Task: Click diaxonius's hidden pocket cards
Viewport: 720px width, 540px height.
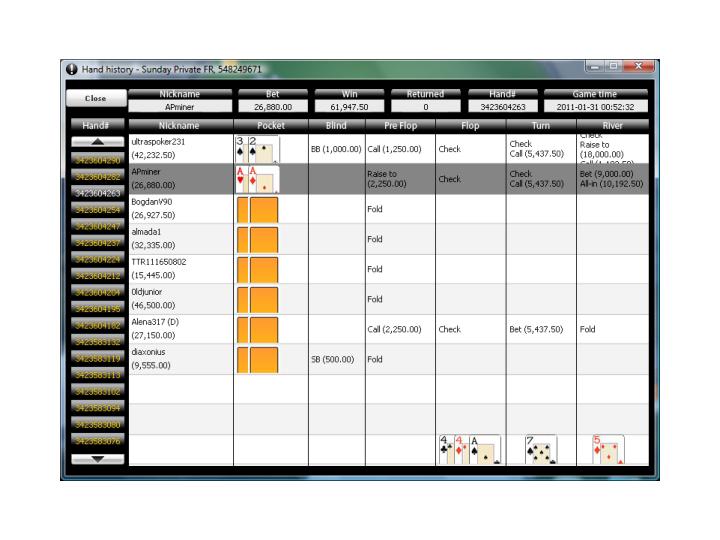Action: click(x=257, y=359)
